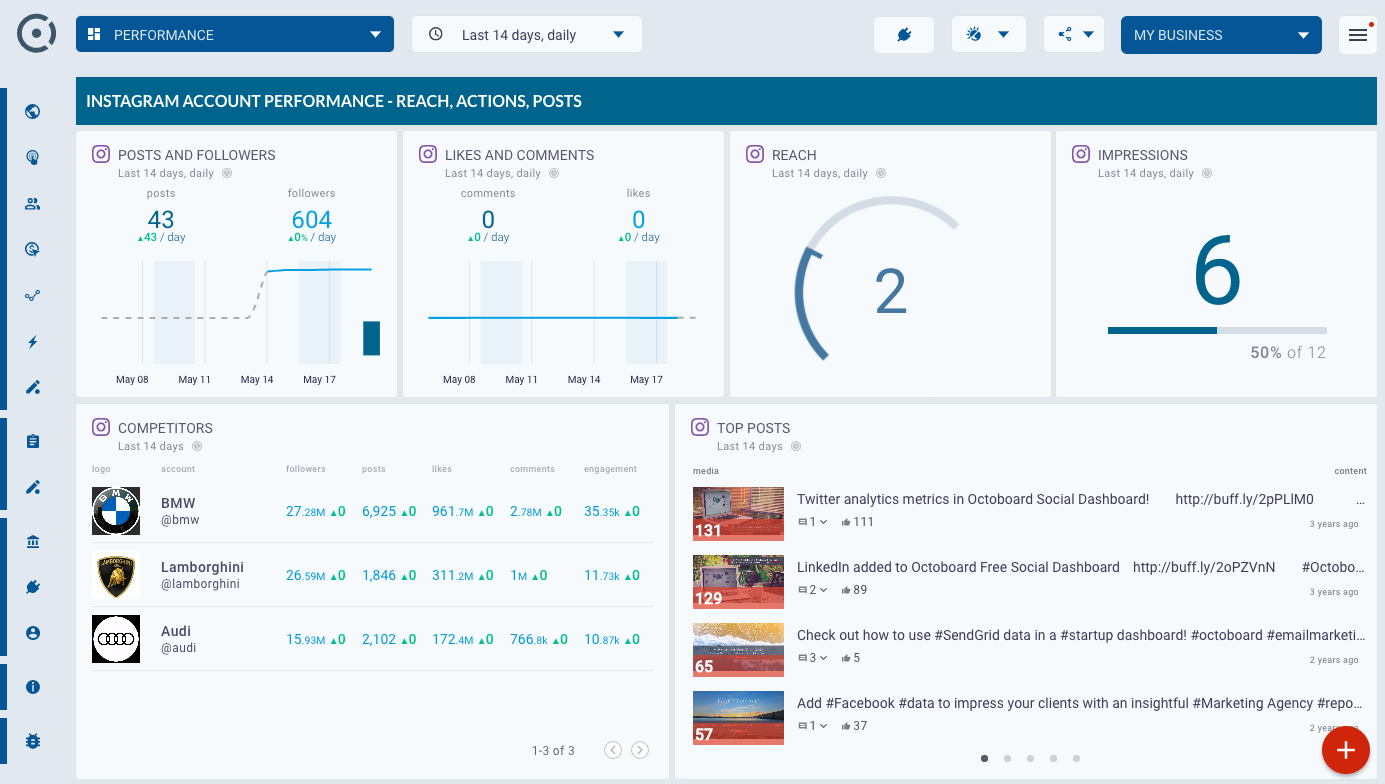This screenshot has width=1385, height=784.
Task: Select the first Top Posts pagination dot
Action: (x=984, y=759)
